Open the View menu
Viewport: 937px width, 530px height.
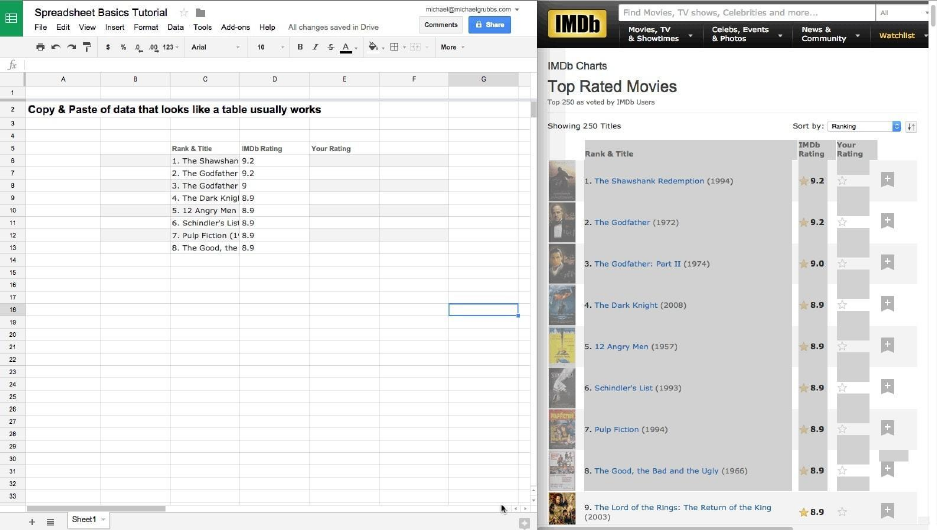pyautogui.click(x=87, y=27)
